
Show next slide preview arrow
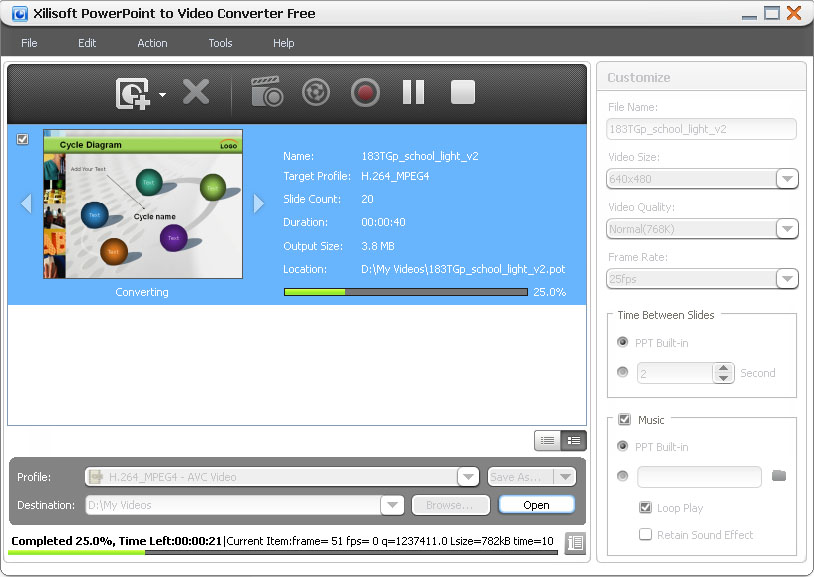pos(258,203)
